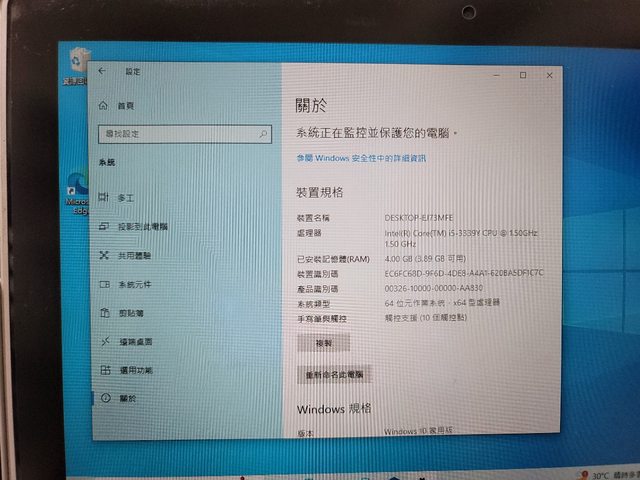This screenshot has height=480, width=640.
Task: Click the search magnifier icon
Action: [263, 133]
